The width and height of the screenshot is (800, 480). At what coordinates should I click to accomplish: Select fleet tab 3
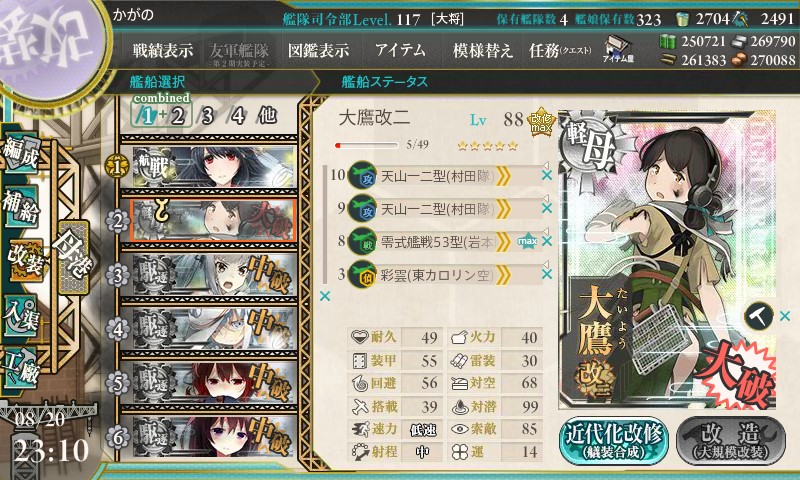coord(207,116)
